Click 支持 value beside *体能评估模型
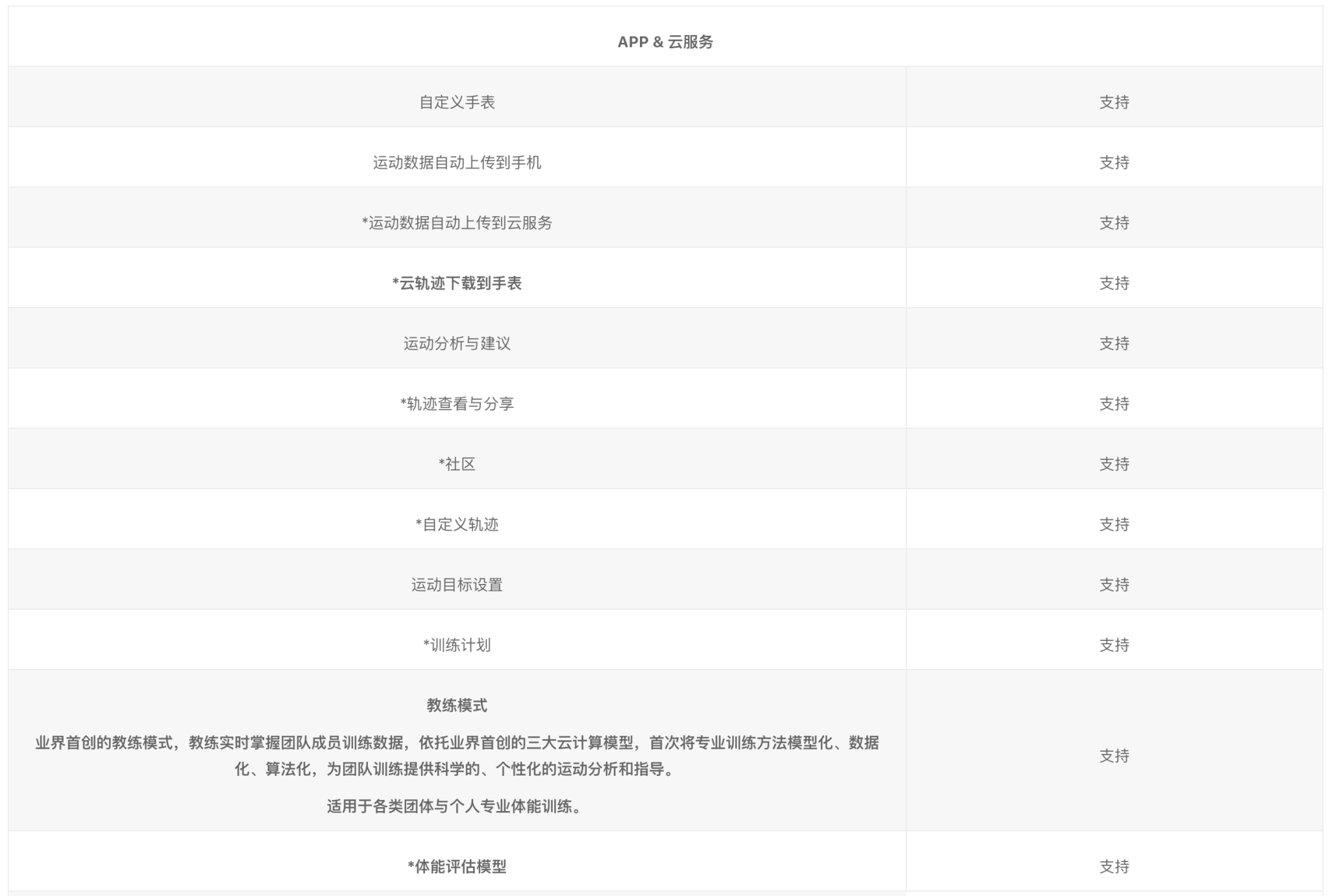This screenshot has width=1329, height=896. (x=1114, y=867)
